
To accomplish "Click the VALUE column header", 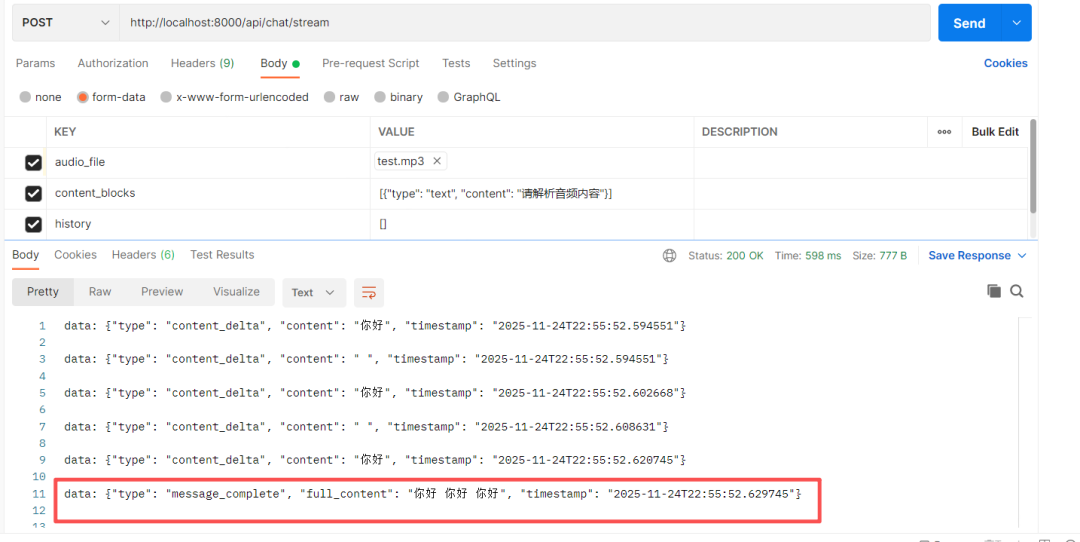I will 396,132.
